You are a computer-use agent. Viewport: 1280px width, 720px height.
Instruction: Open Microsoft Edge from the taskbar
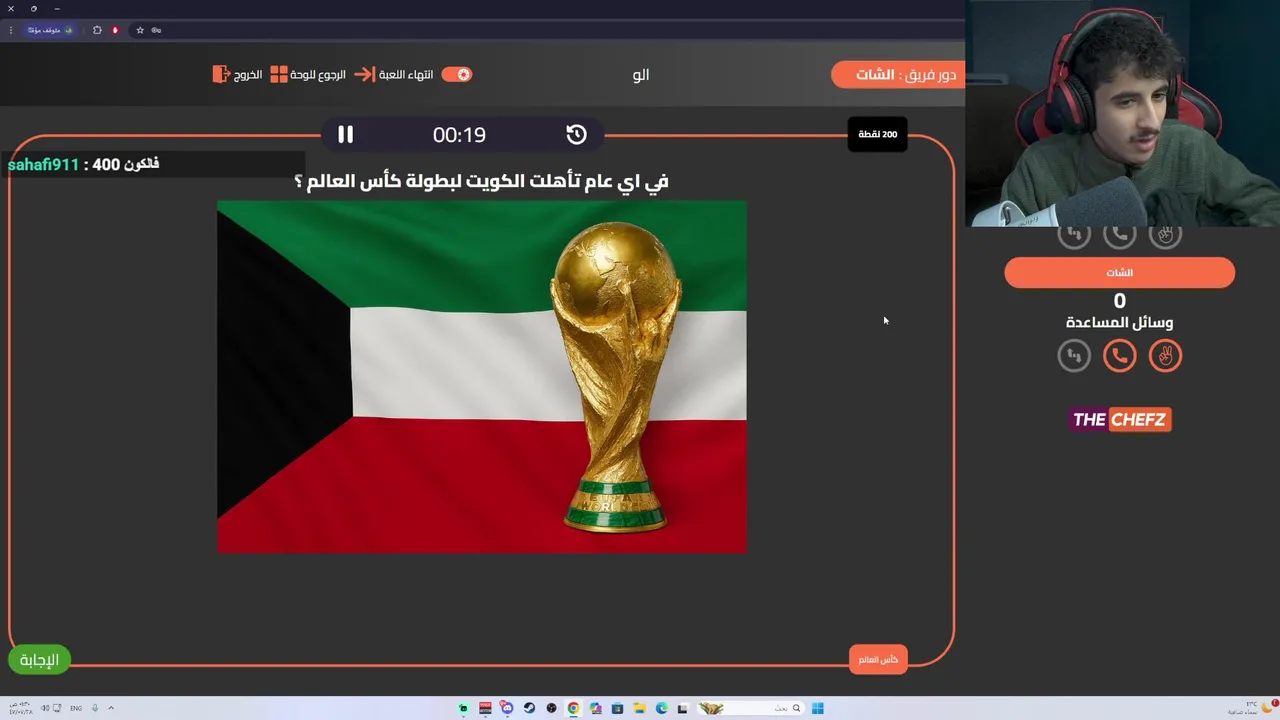click(x=661, y=708)
